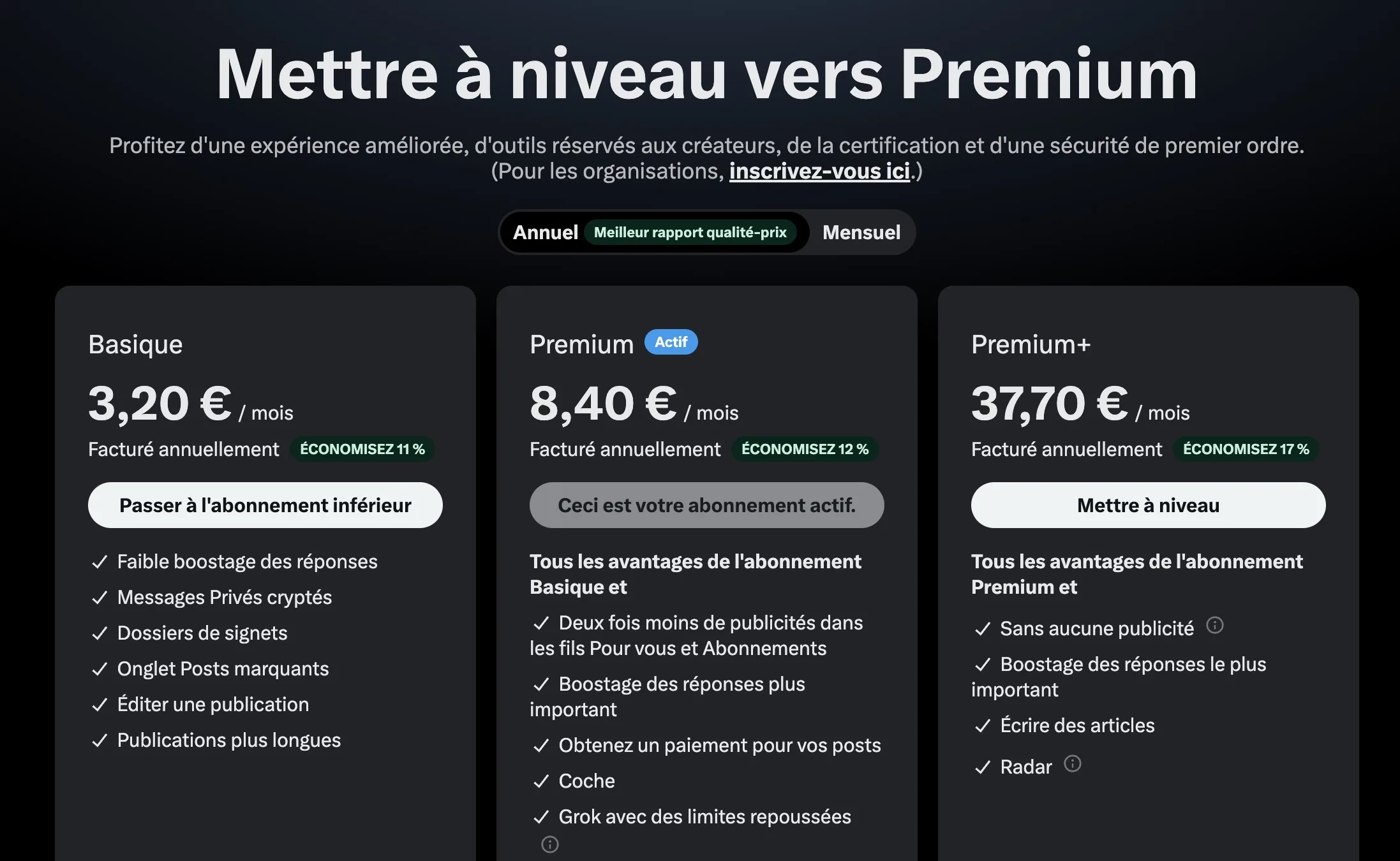Viewport: 1400px width, 861px height.
Task: Click the Messages Privés cryptés feature
Action: click(224, 597)
